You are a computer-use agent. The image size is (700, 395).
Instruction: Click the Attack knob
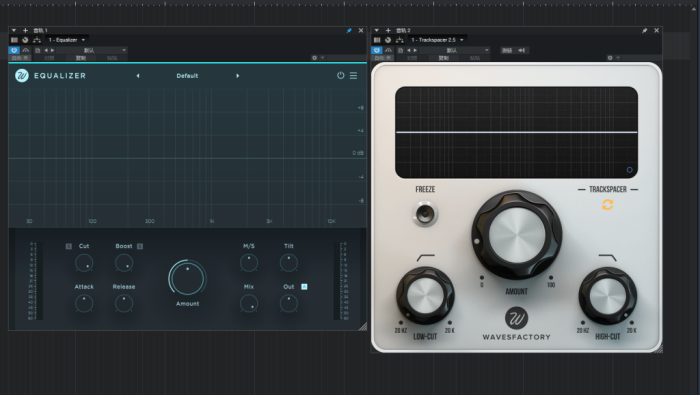click(84, 304)
